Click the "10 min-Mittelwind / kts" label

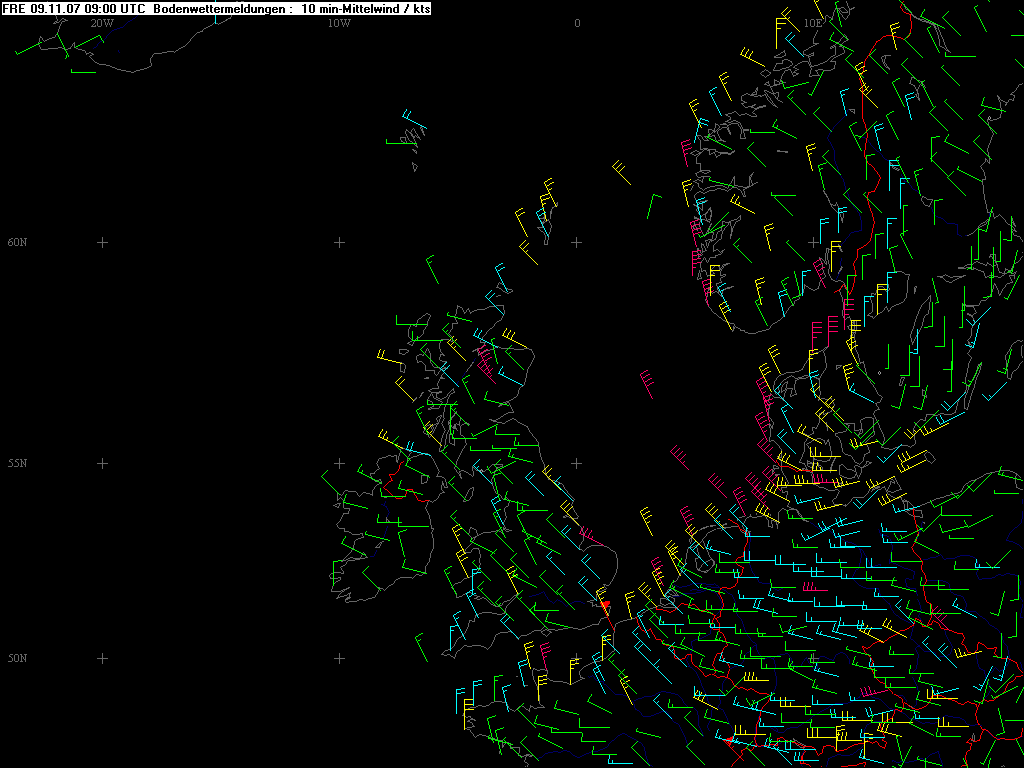coord(365,8)
